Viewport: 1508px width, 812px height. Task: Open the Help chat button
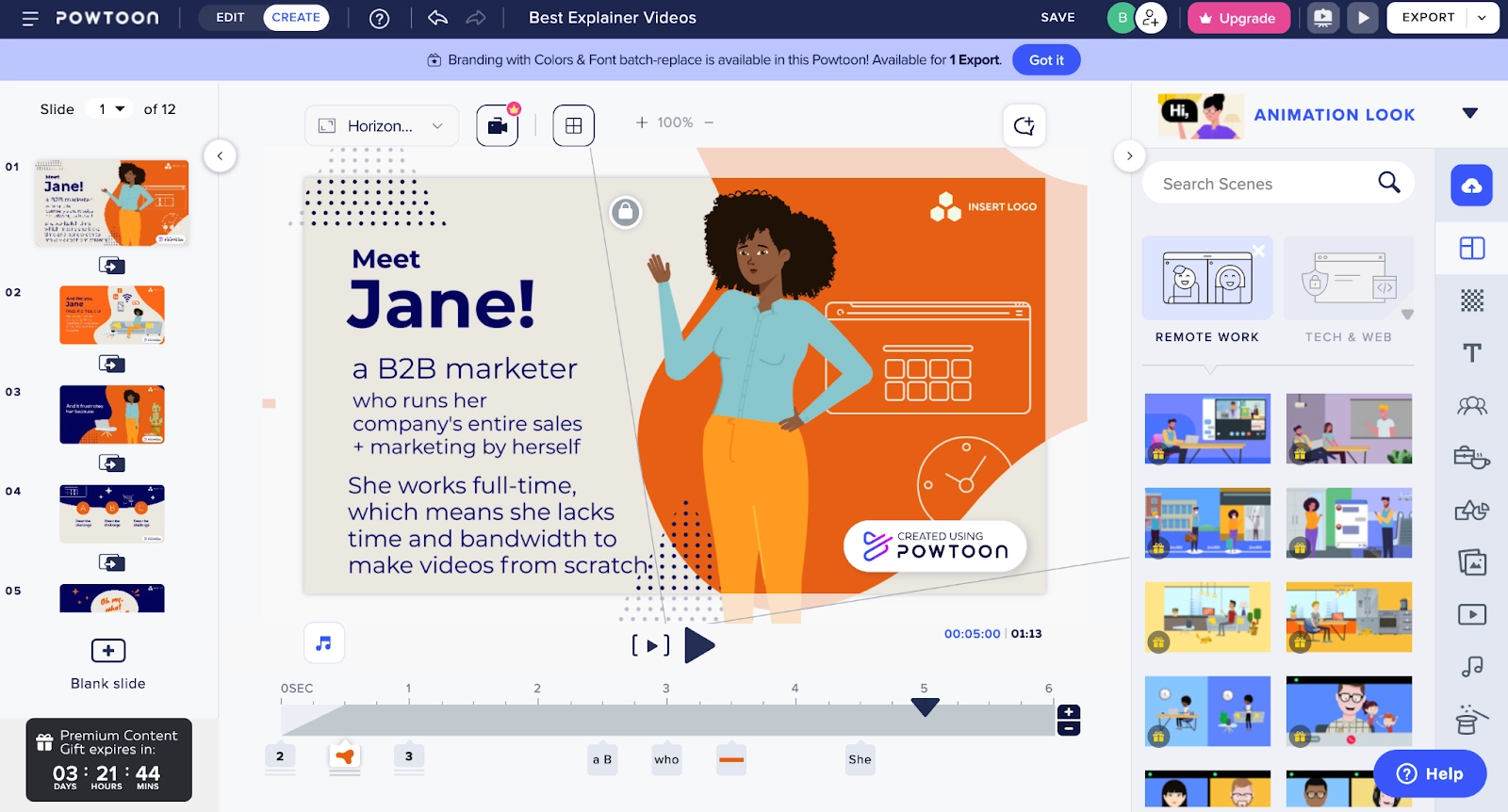point(1430,773)
